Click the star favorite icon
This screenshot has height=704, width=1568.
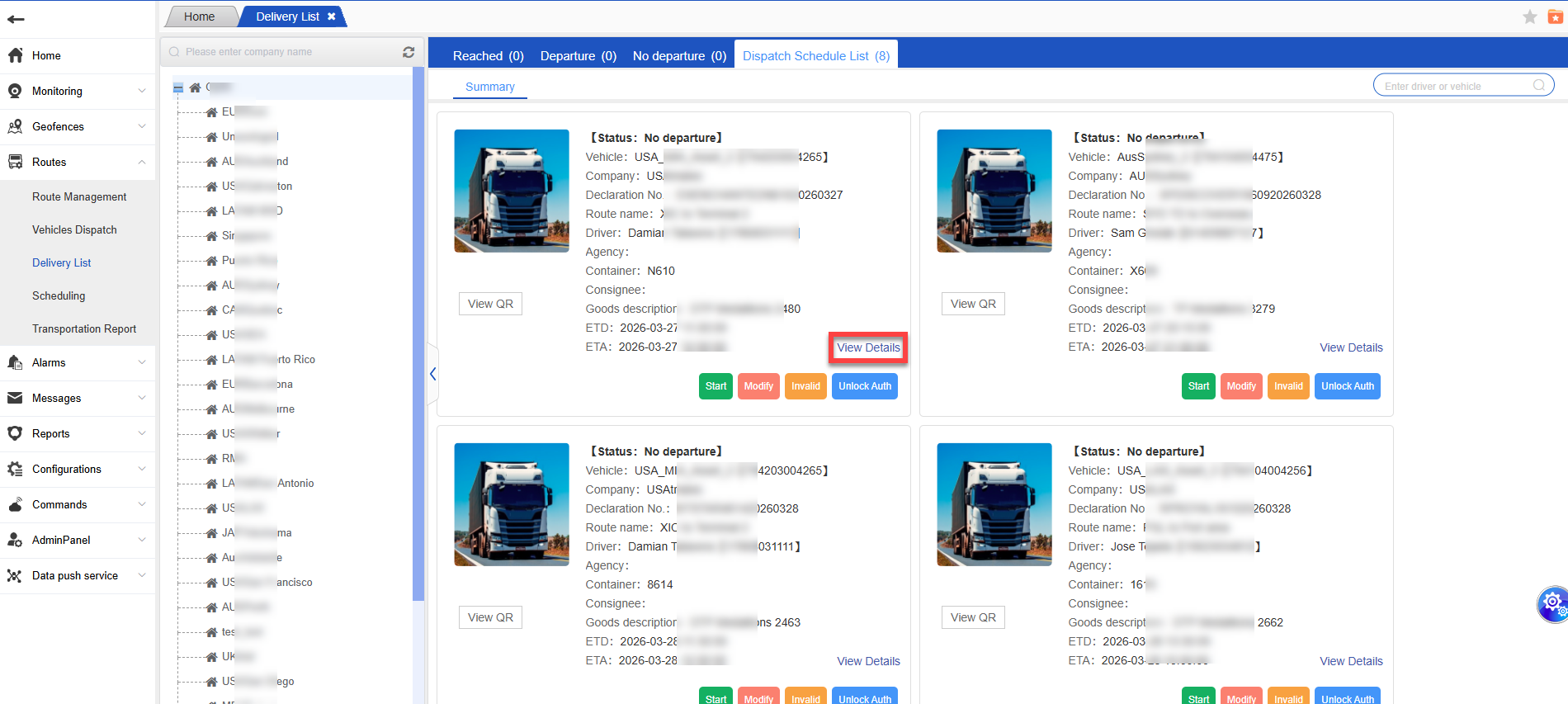[1529, 17]
